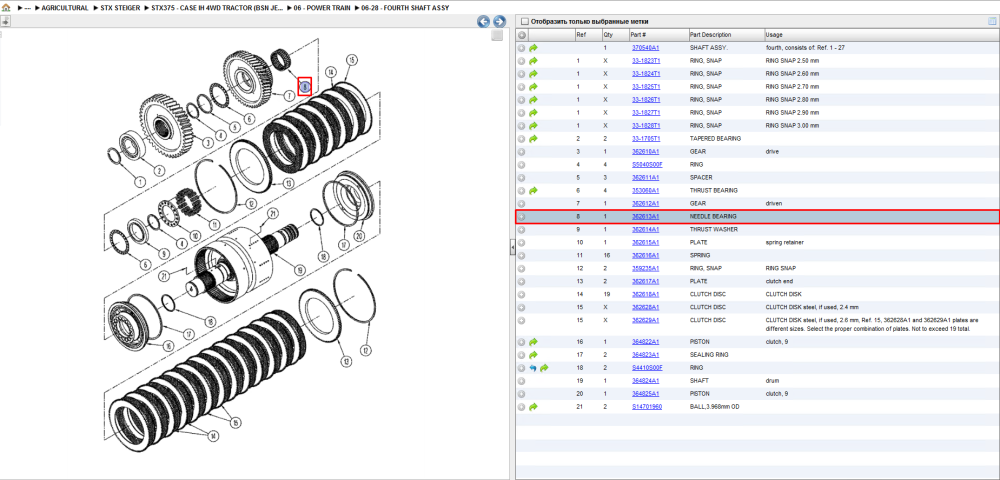Screen dimensions: 1000x480
Task: Open part number link S14701960
Action: (x=647, y=407)
